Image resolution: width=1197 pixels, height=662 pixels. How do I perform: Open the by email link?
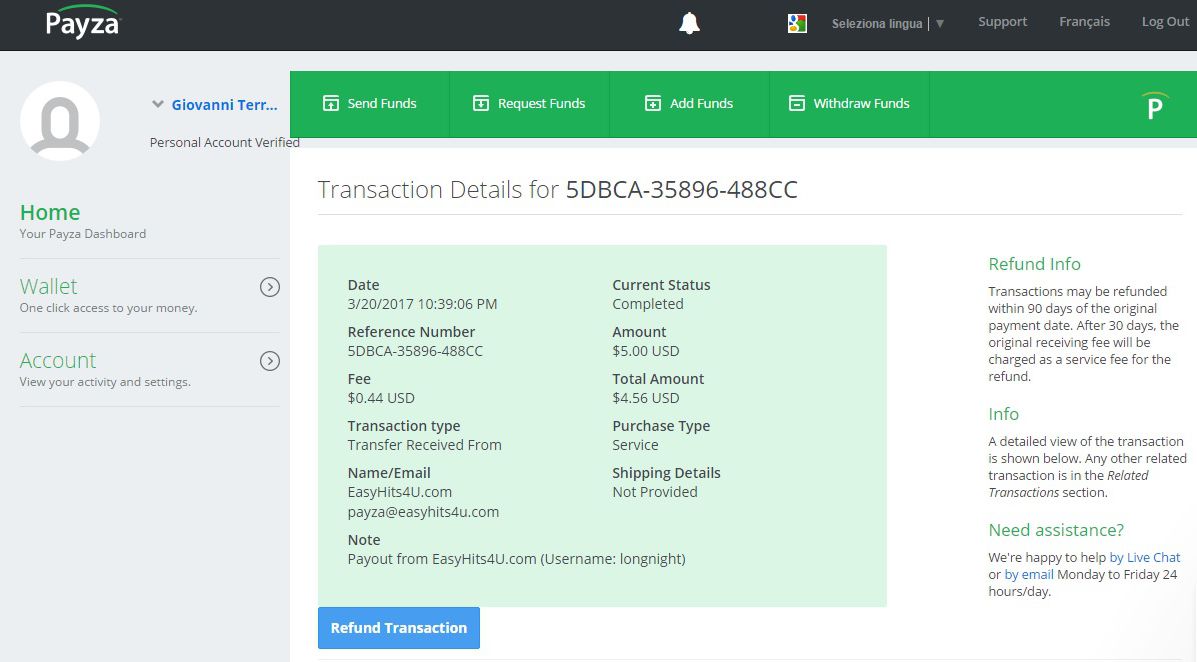pos(1028,574)
